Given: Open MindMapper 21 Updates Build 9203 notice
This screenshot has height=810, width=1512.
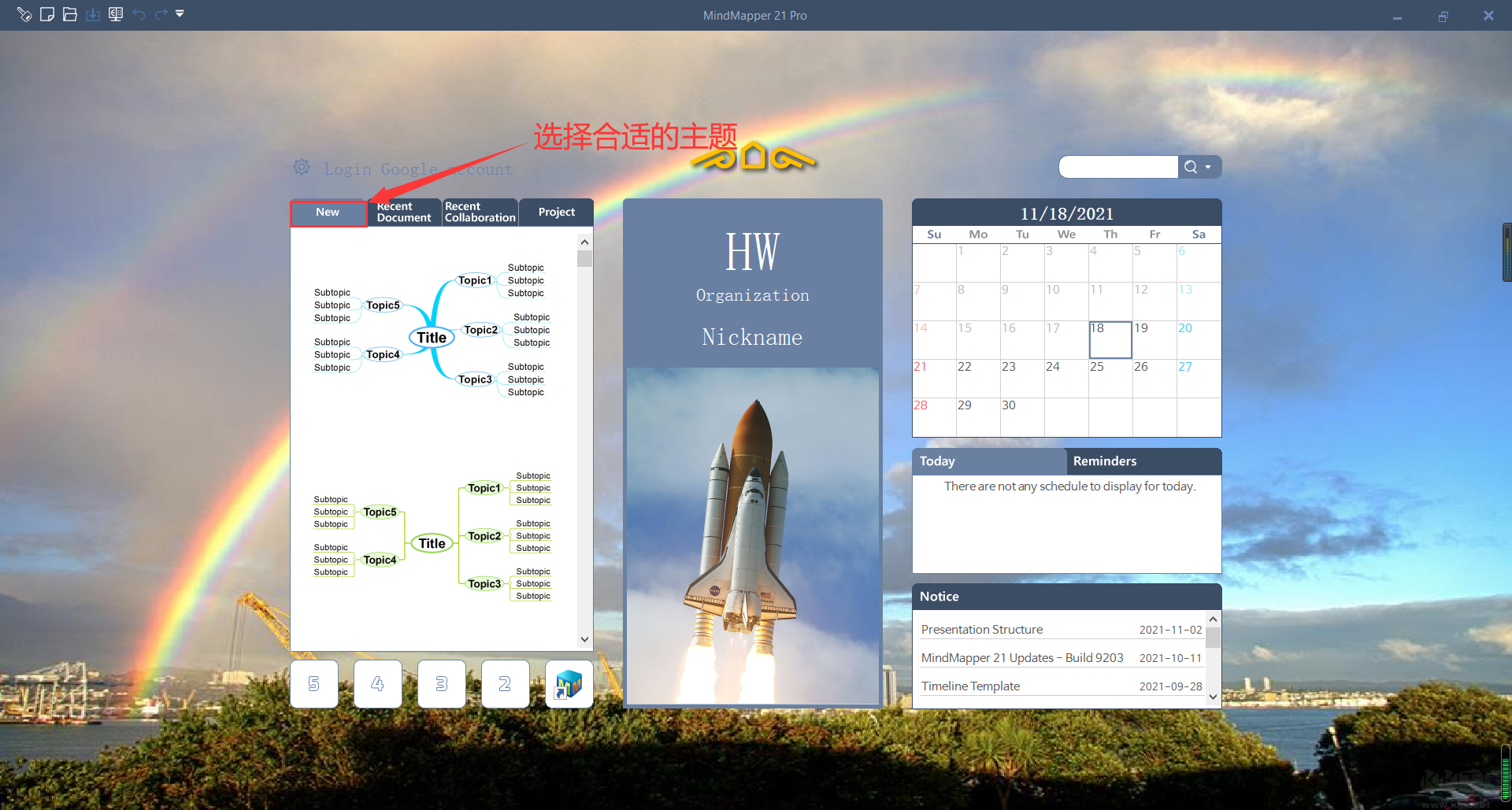Looking at the screenshot, I should coord(1062,658).
